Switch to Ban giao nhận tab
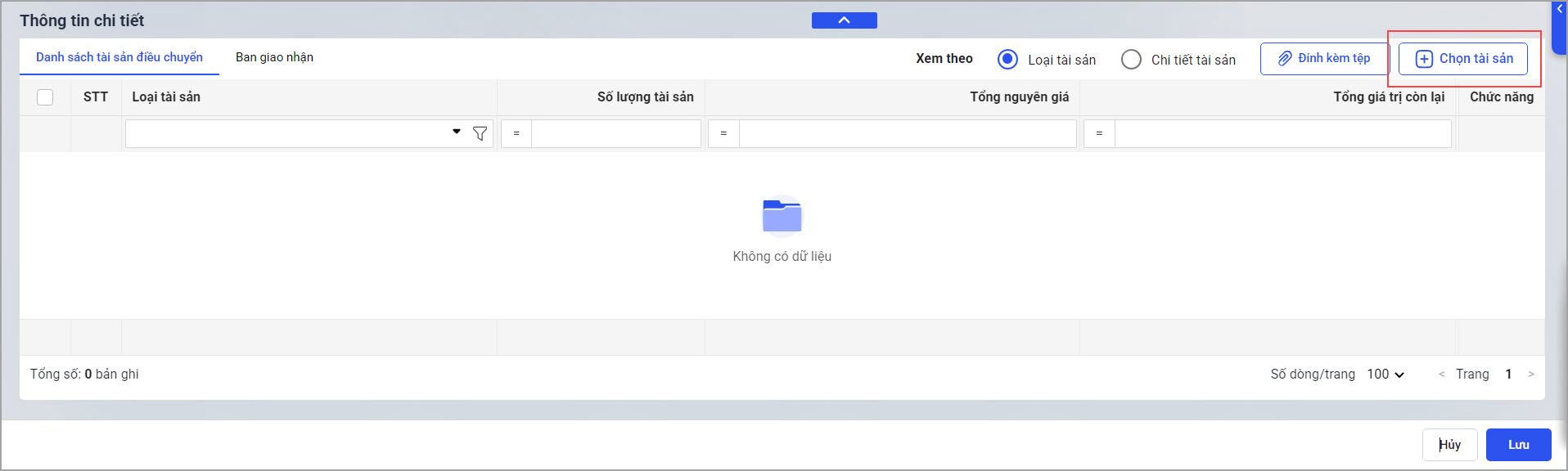Screen dimensions: 1568x471 click(x=274, y=57)
